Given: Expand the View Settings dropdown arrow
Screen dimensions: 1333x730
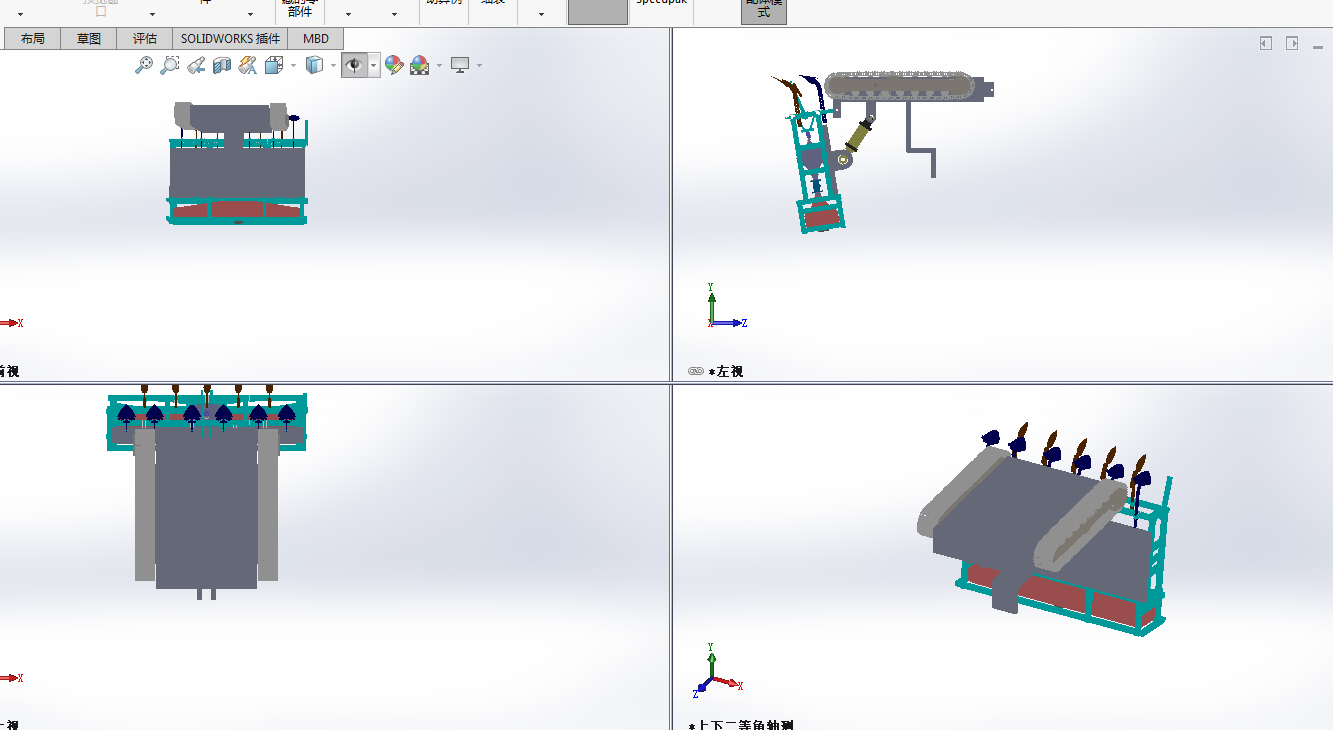Looking at the screenshot, I should [479, 66].
